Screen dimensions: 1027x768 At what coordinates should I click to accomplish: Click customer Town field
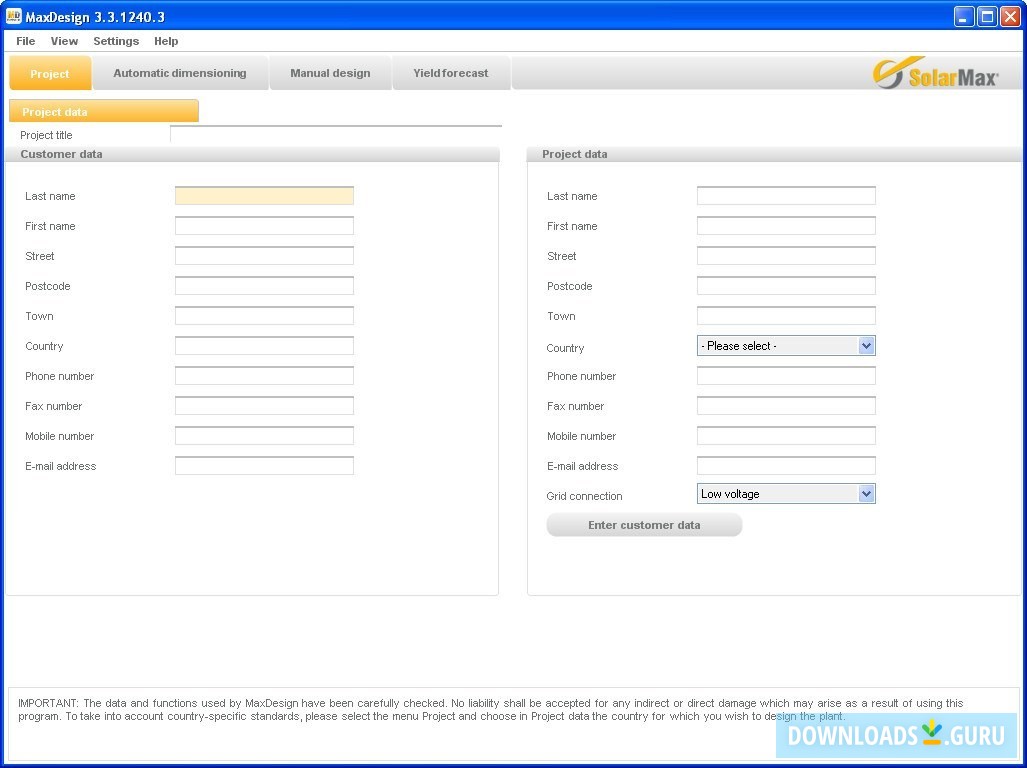coord(264,316)
